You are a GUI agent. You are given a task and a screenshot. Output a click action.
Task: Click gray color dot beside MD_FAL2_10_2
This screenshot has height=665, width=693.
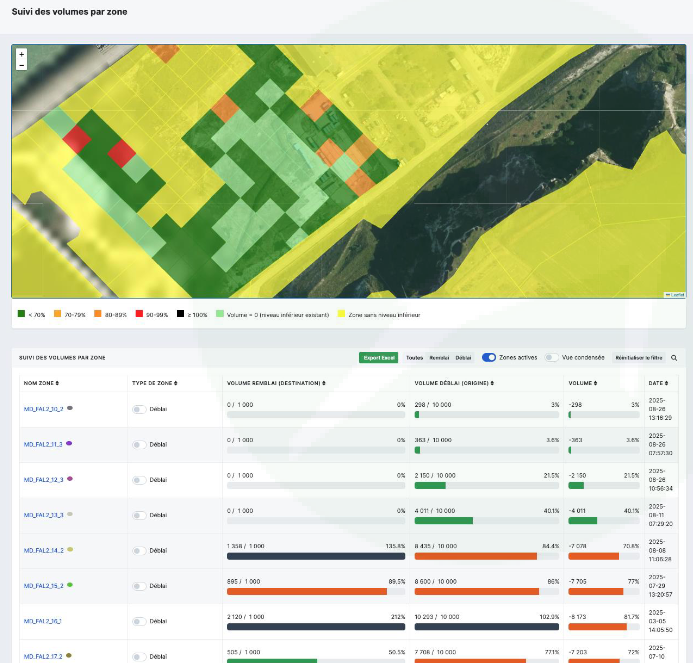(70, 408)
